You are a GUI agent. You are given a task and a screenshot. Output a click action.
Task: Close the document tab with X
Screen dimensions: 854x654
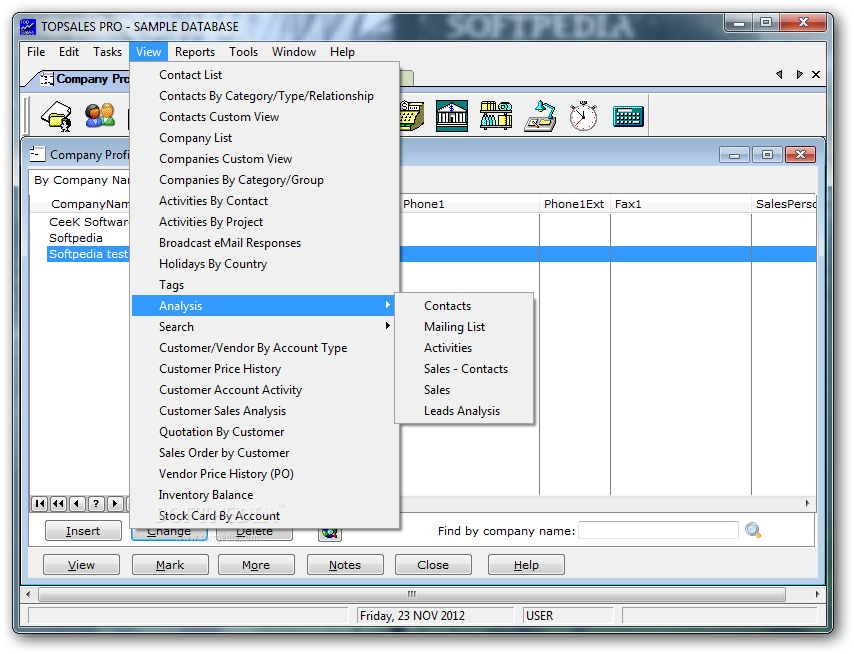pyautogui.click(x=816, y=75)
